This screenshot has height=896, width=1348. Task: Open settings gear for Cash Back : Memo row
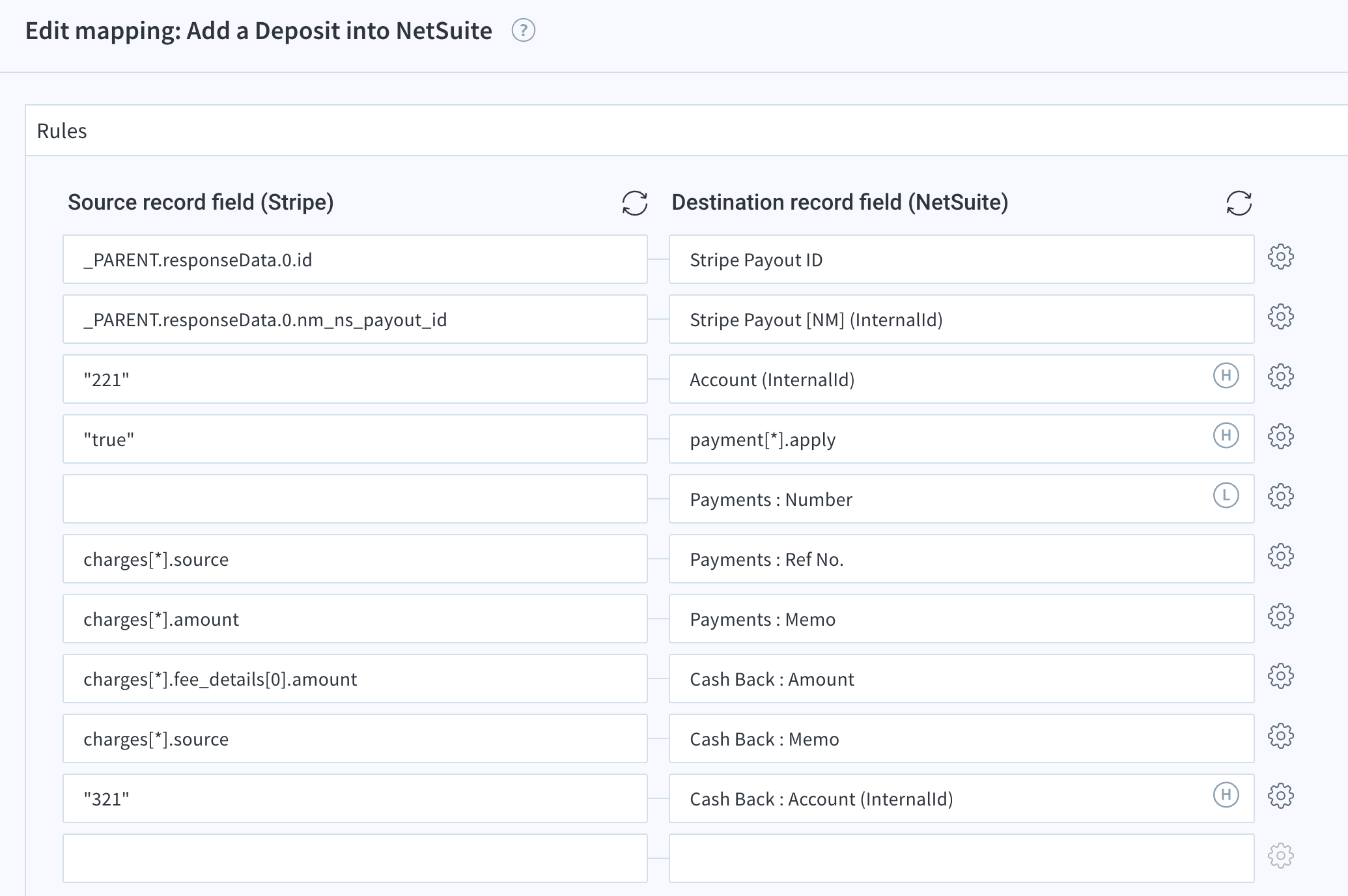(1280, 736)
